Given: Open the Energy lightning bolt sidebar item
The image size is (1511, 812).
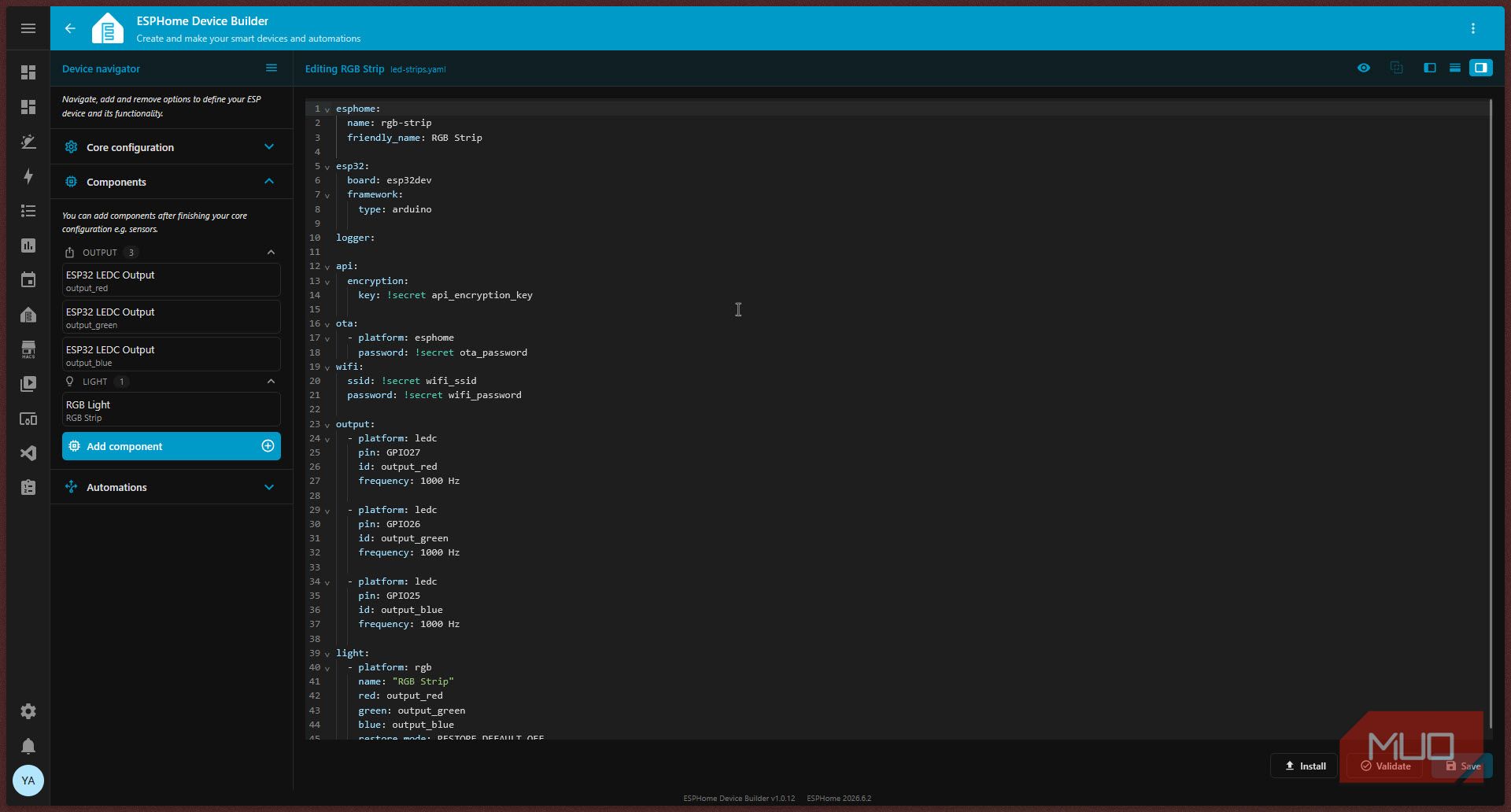Looking at the screenshot, I should (28, 176).
